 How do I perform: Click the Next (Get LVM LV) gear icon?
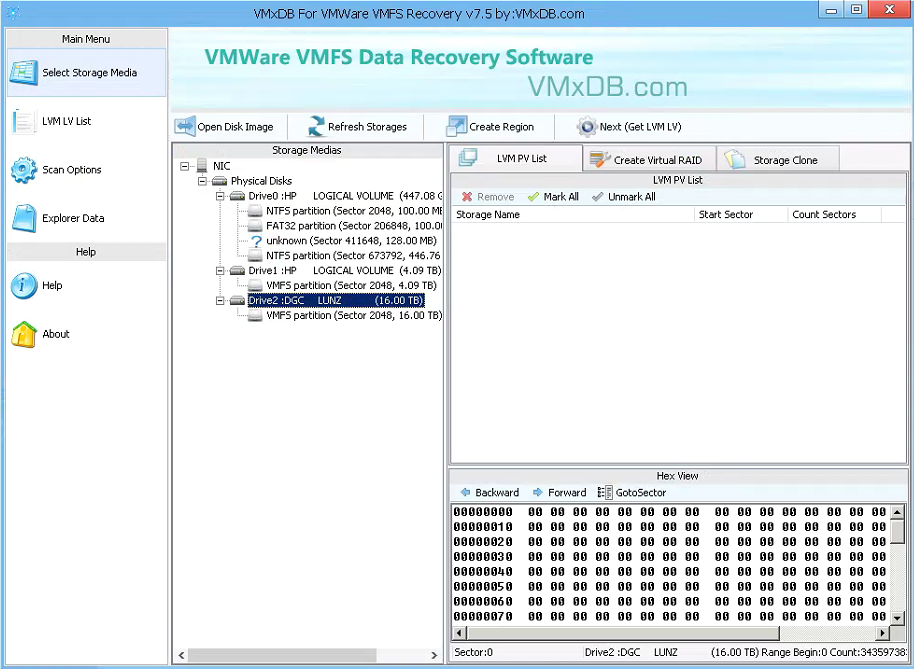point(586,126)
